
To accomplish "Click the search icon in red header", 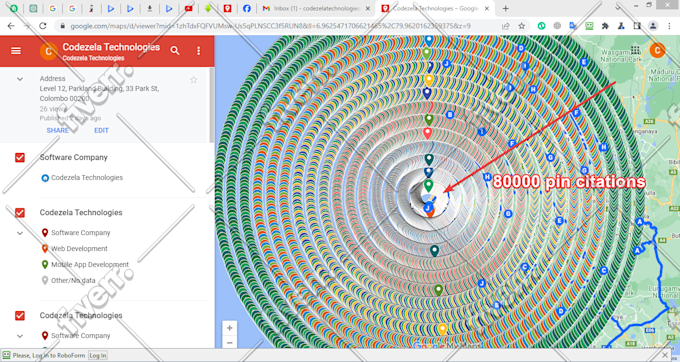I will (x=175, y=51).
